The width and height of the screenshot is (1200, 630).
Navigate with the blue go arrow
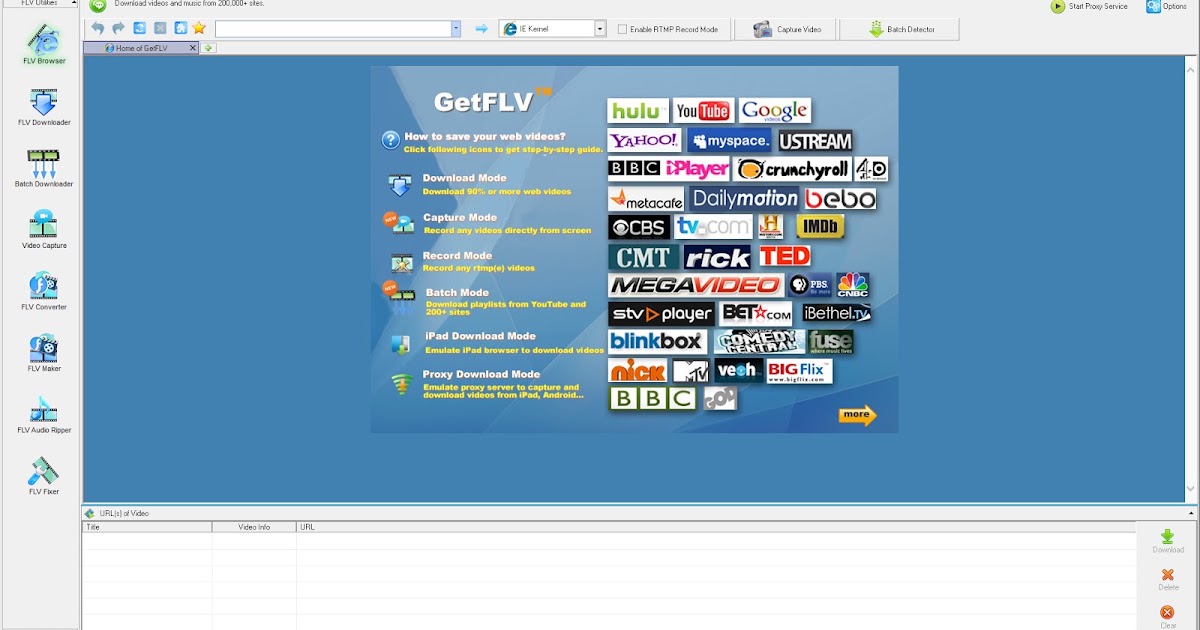coord(481,29)
